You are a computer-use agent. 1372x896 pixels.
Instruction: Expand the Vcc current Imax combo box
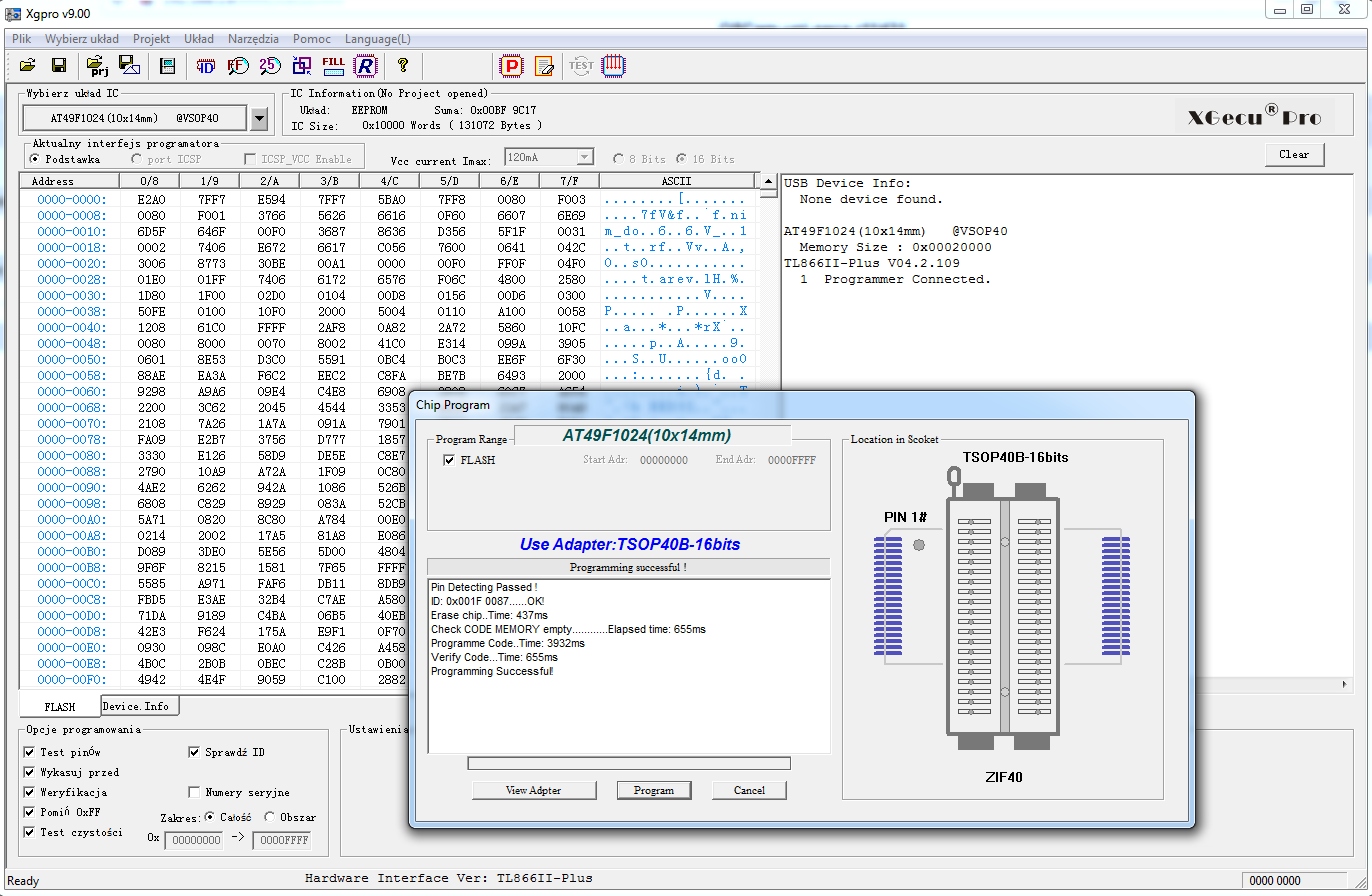(585, 158)
